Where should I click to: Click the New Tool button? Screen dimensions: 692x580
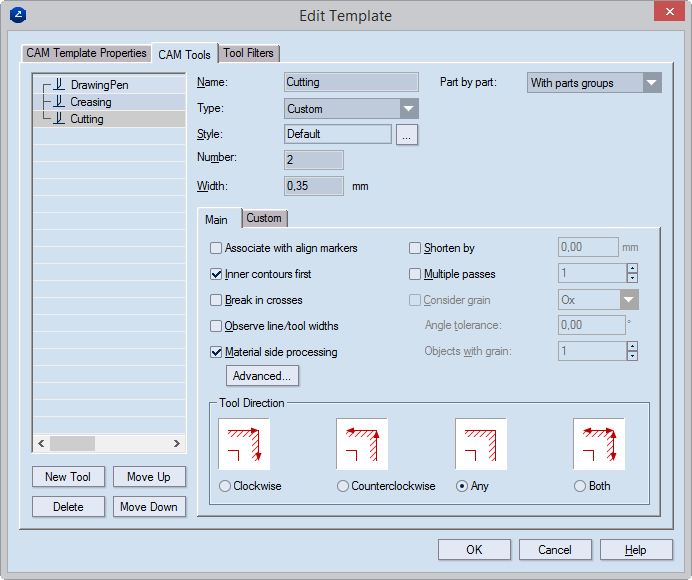coord(68,477)
